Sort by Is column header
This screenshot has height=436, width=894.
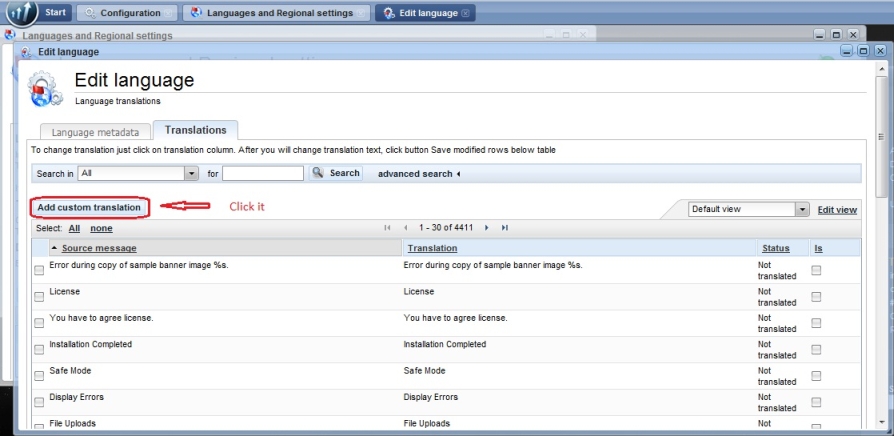818,248
